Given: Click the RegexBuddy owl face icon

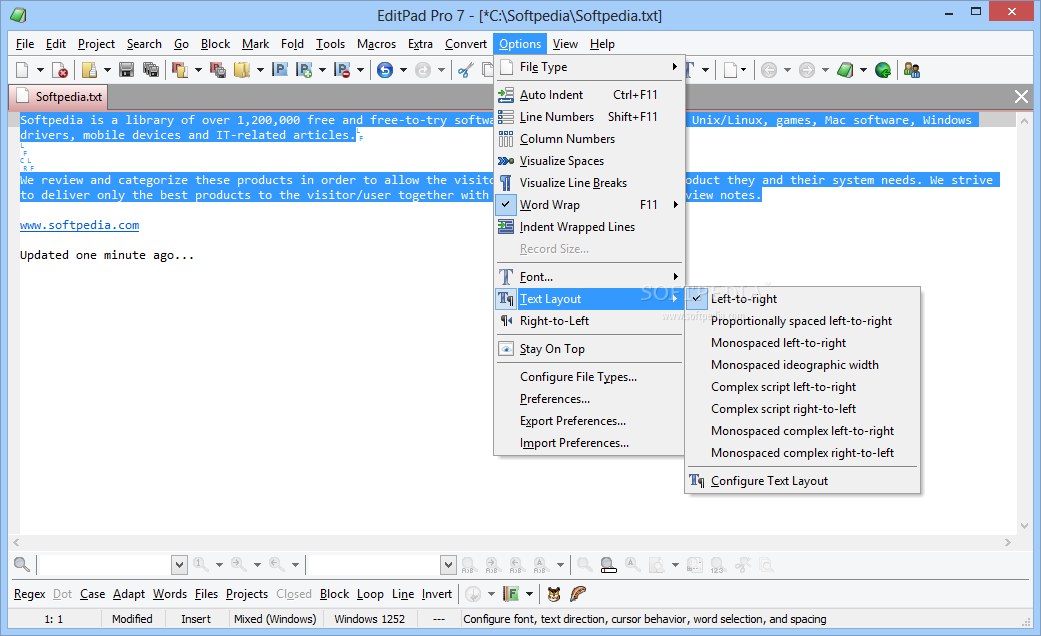Looking at the screenshot, I should click(x=554, y=594).
